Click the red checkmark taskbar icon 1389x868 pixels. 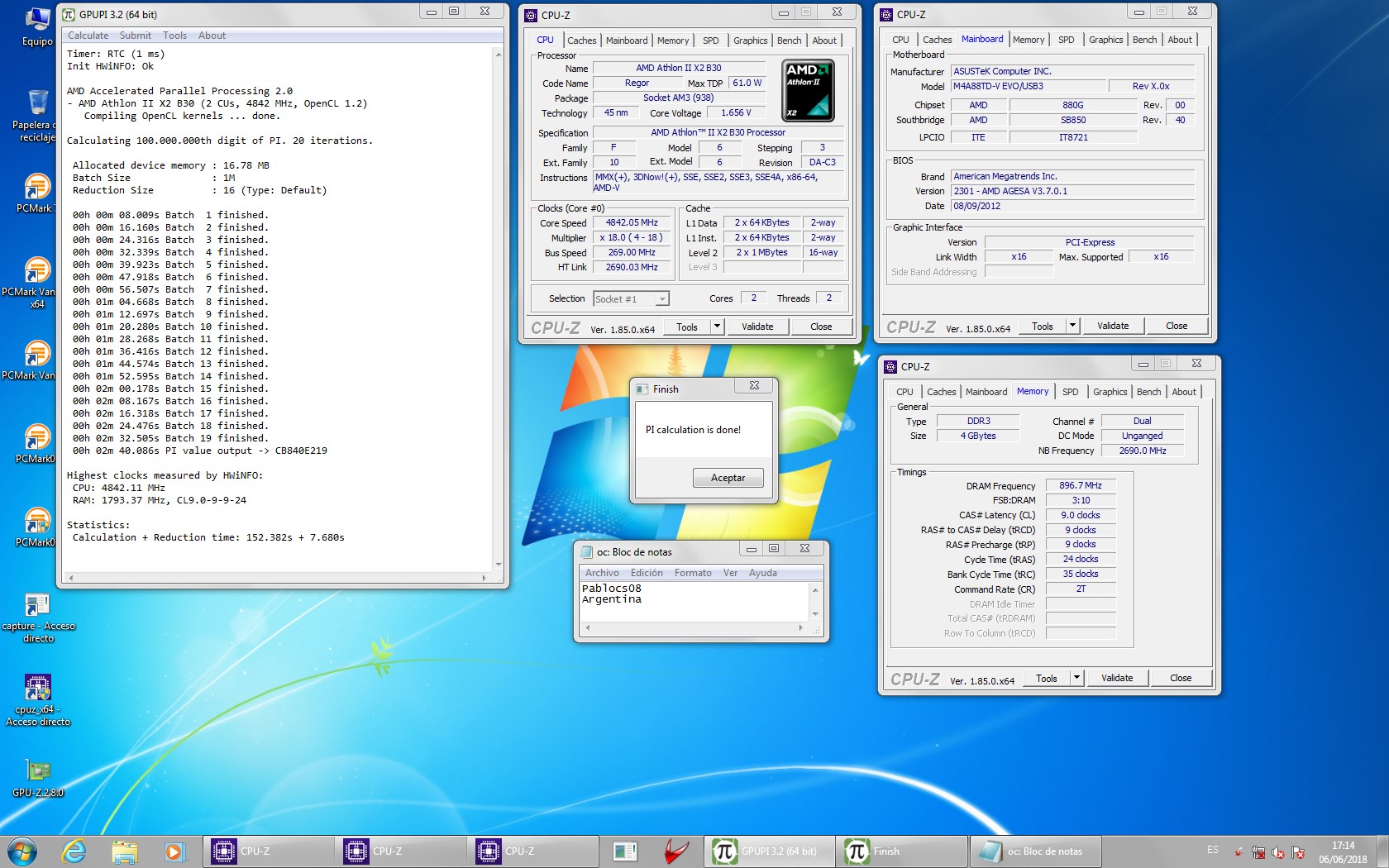pyautogui.click(x=675, y=851)
